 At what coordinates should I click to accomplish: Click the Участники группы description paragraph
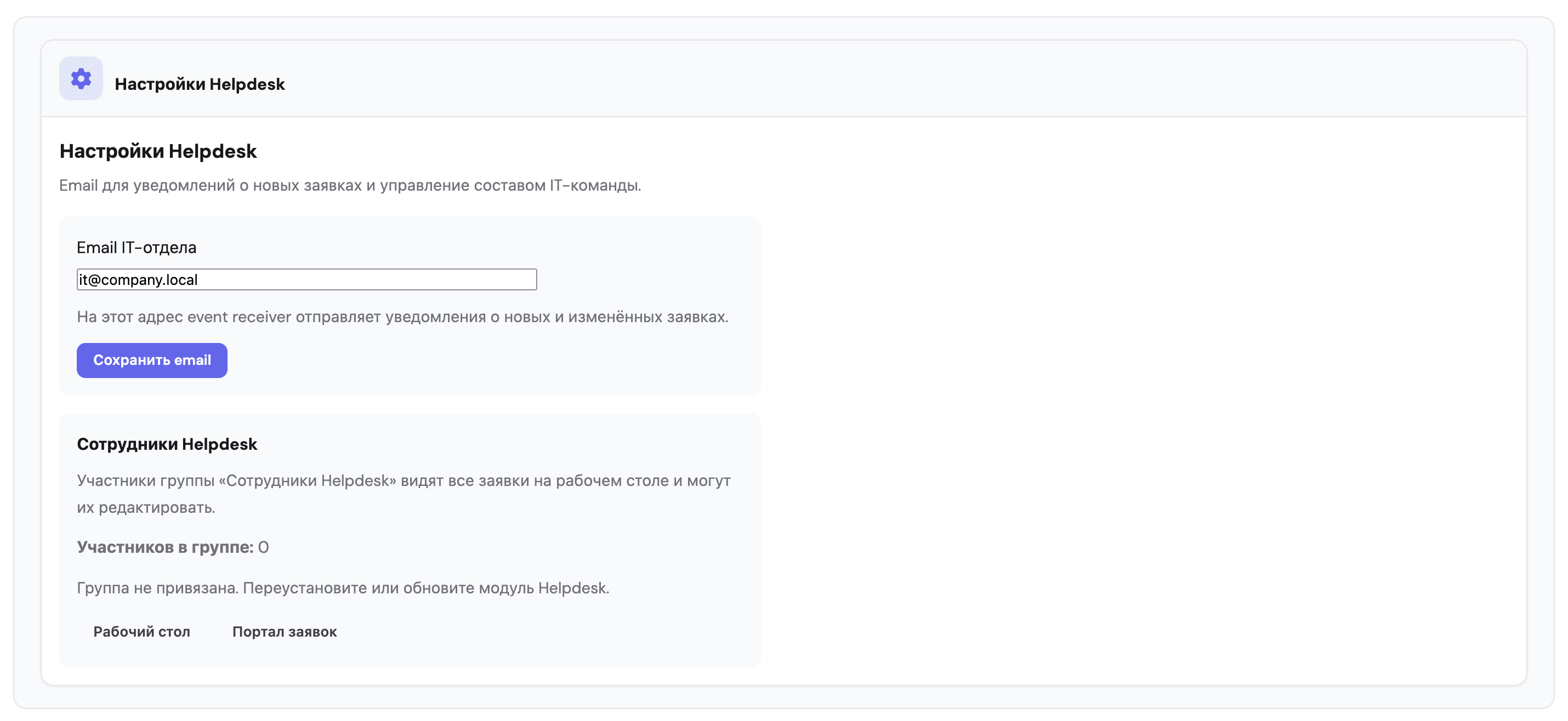pos(404,494)
